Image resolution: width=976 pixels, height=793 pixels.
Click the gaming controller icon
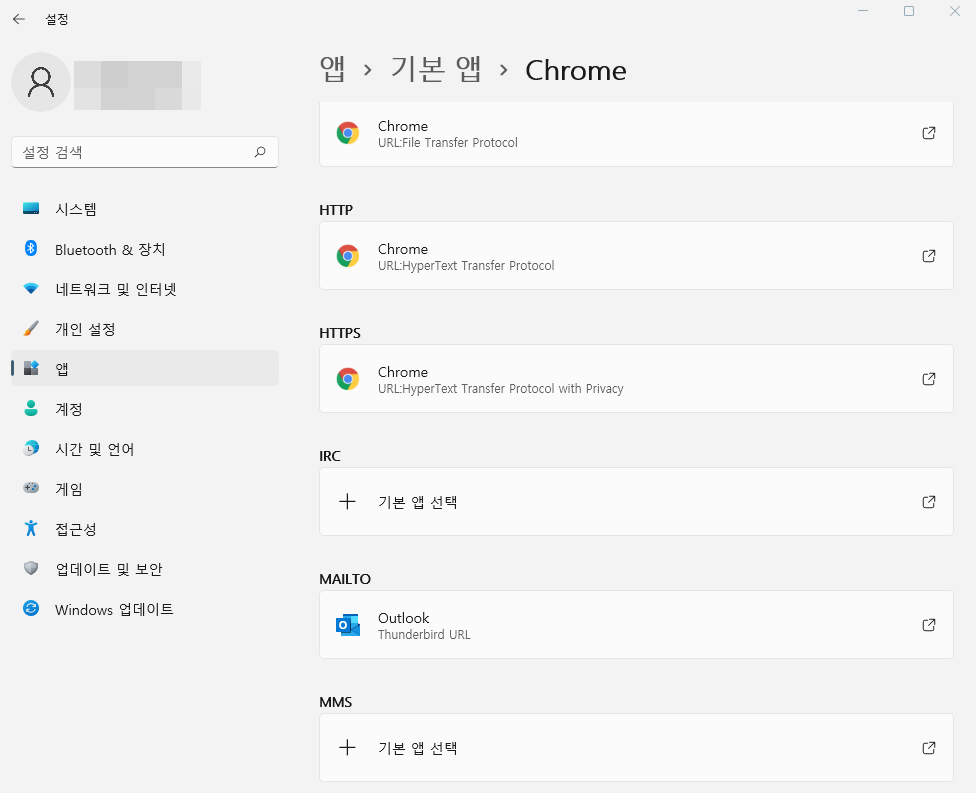click(x=31, y=488)
